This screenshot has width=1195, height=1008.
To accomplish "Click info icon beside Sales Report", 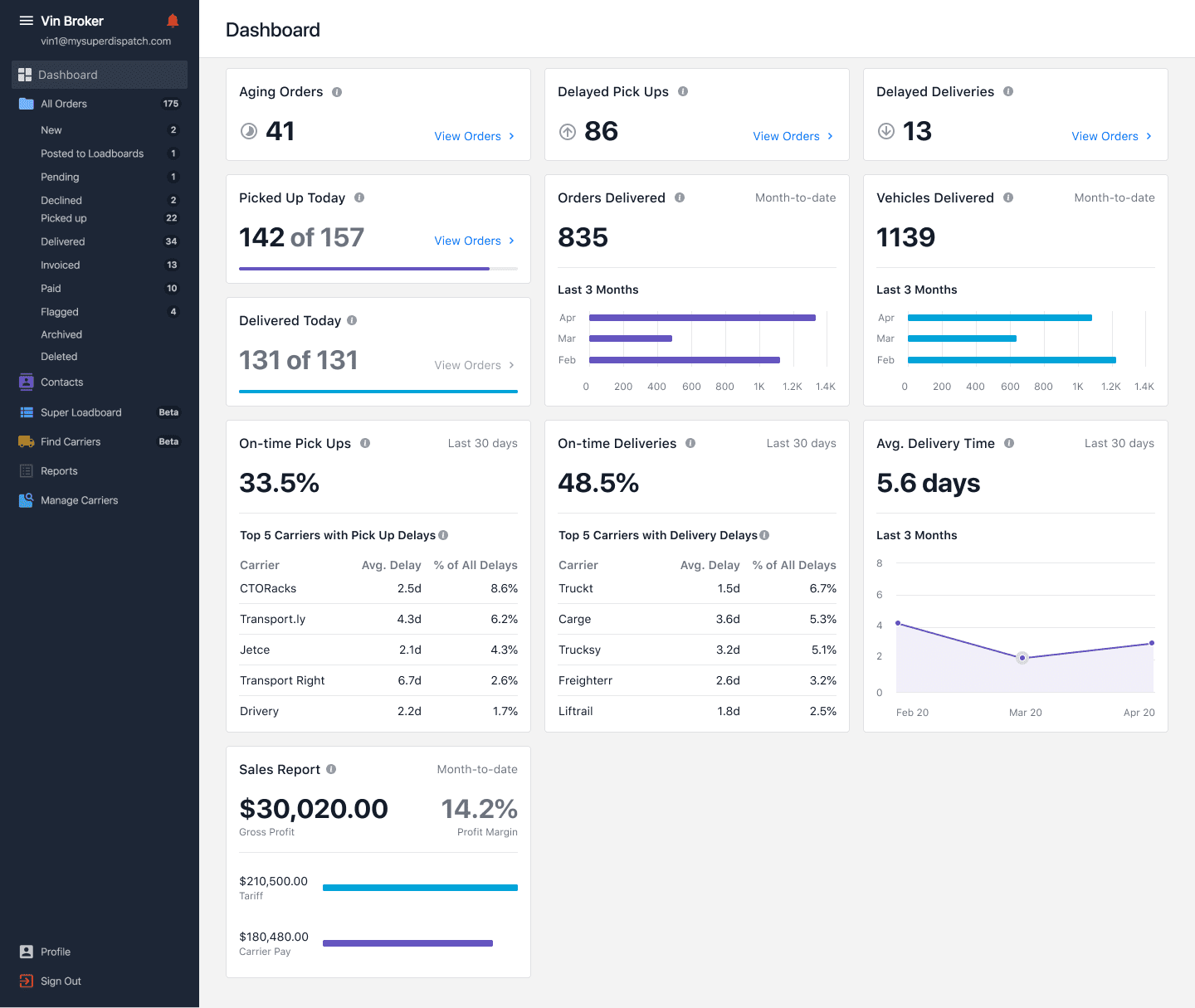I will point(331,769).
